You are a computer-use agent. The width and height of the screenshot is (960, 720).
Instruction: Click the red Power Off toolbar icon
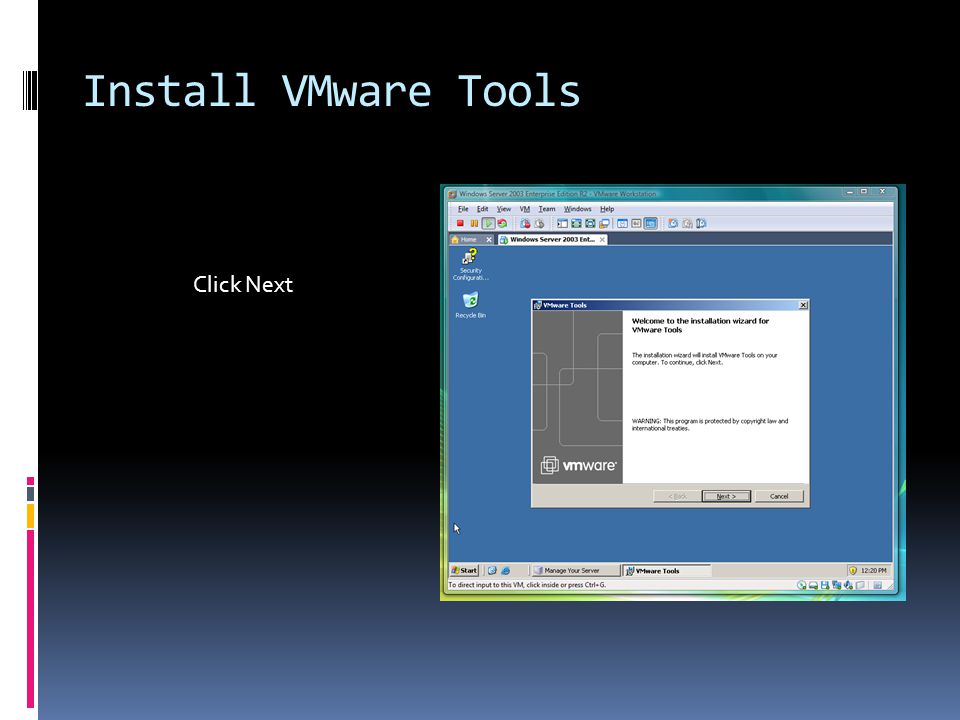coord(460,223)
